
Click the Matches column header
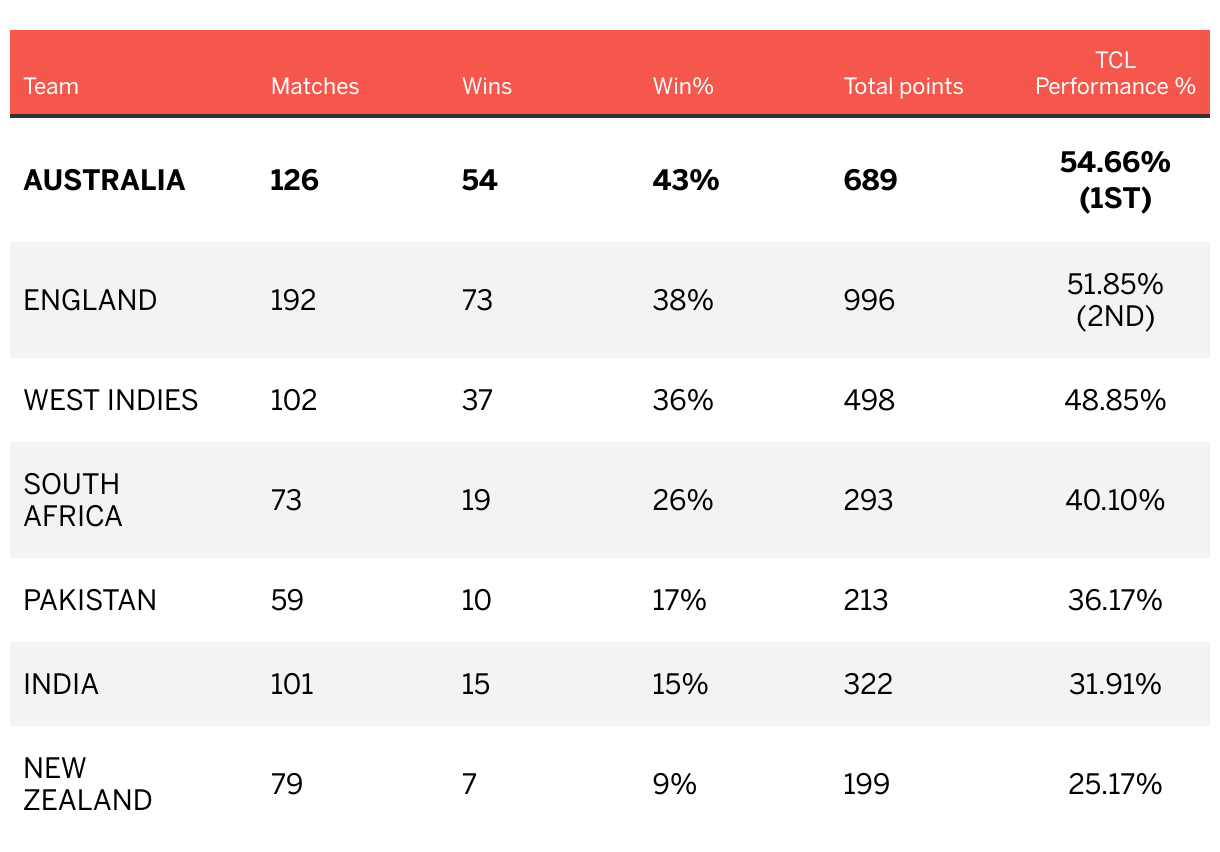tap(315, 86)
